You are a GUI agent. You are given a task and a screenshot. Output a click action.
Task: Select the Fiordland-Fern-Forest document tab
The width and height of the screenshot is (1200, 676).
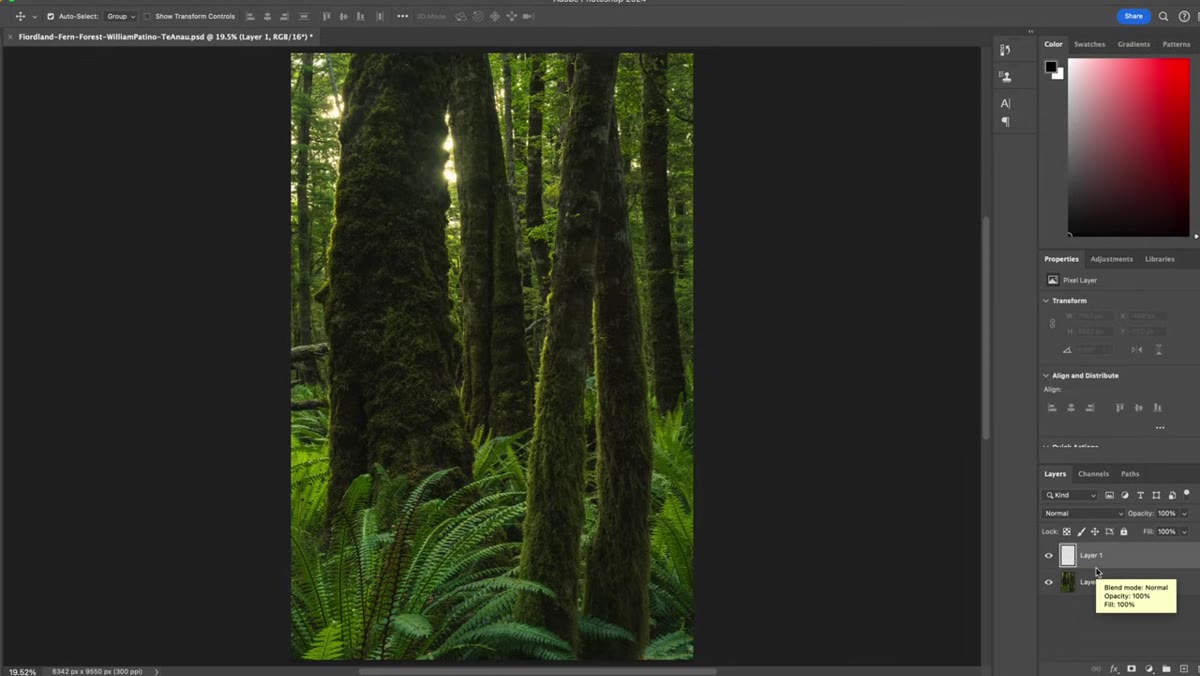pyautogui.click(x=165, y=37)
